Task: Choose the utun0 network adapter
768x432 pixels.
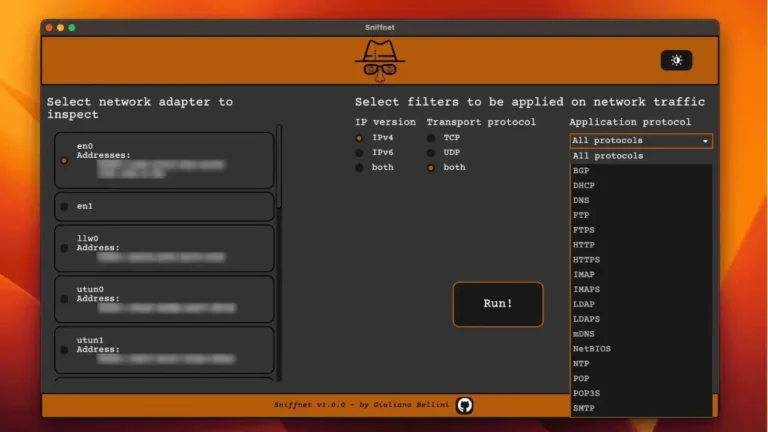Action: pos(164,299)
